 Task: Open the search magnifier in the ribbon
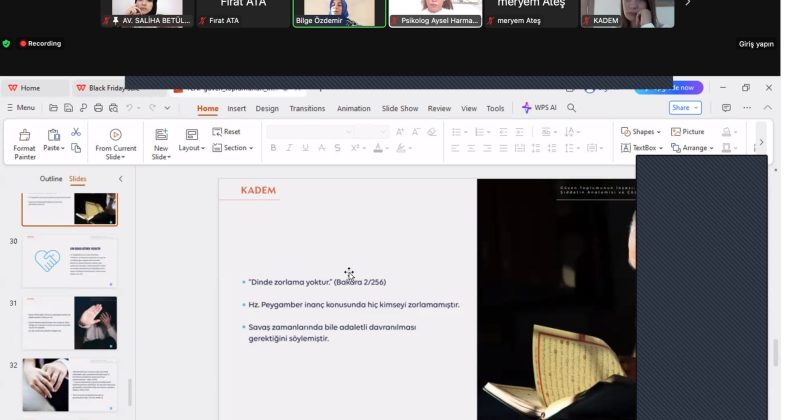[x=571, y=108]
